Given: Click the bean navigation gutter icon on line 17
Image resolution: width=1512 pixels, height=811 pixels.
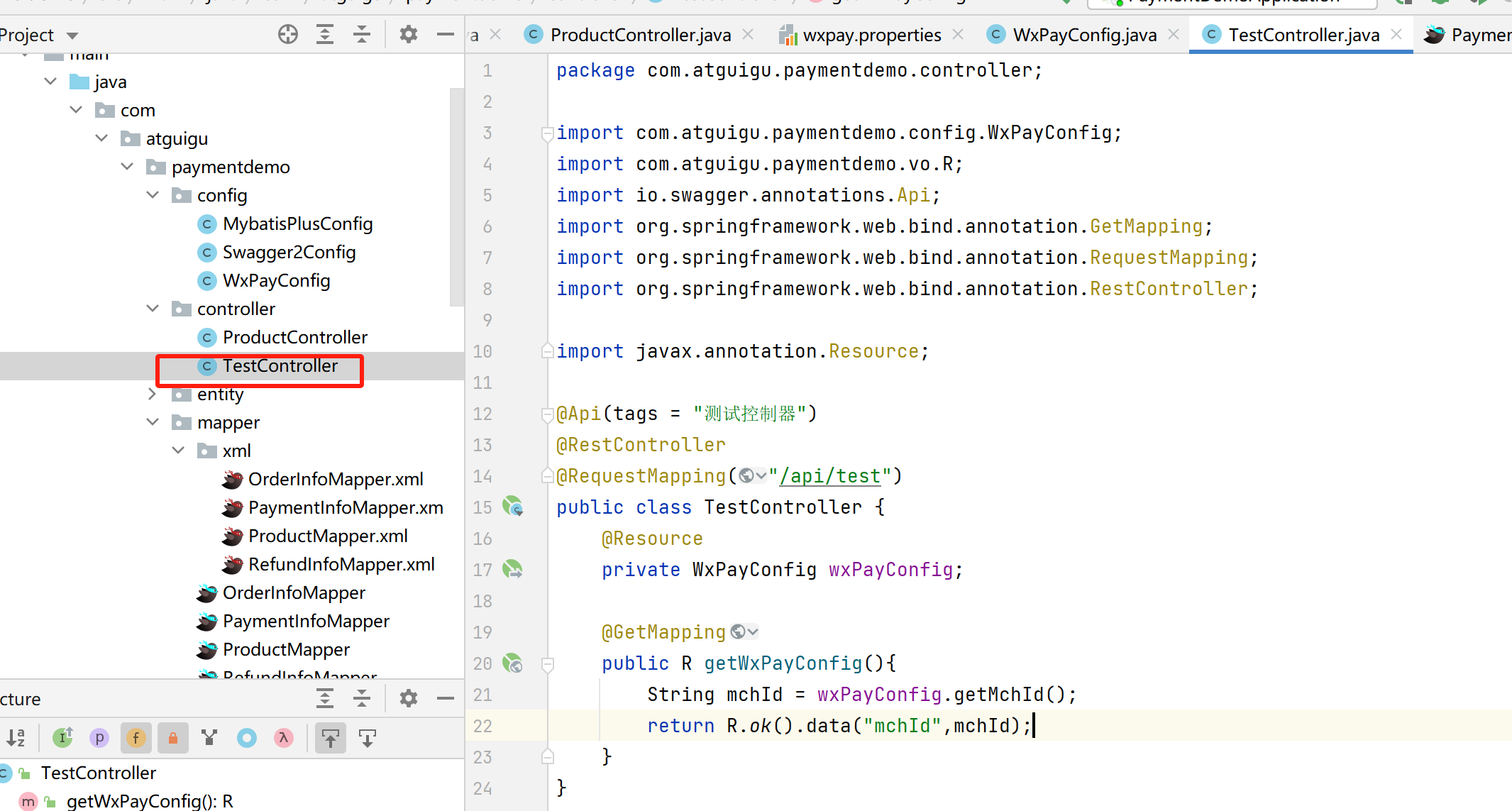Looking at the screenshot, I should pyautogui.click(x=512, y=569).
